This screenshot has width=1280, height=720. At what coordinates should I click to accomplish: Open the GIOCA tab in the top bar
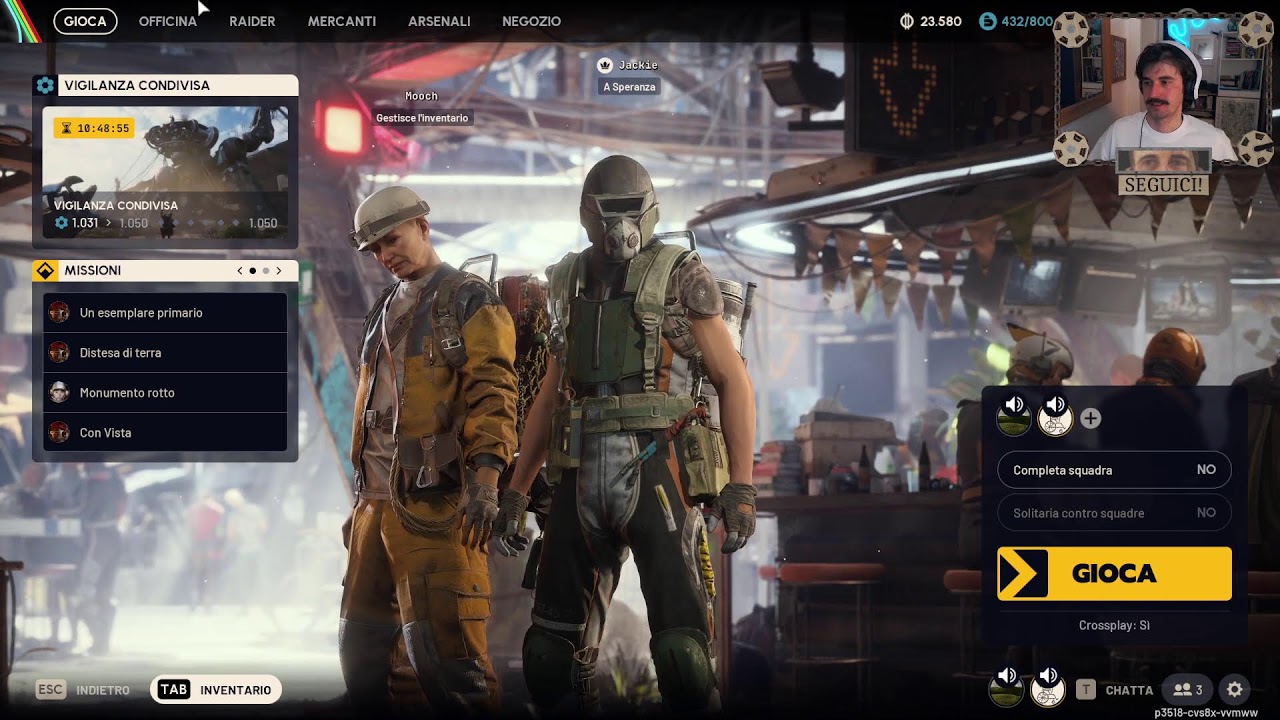point(85,21)
